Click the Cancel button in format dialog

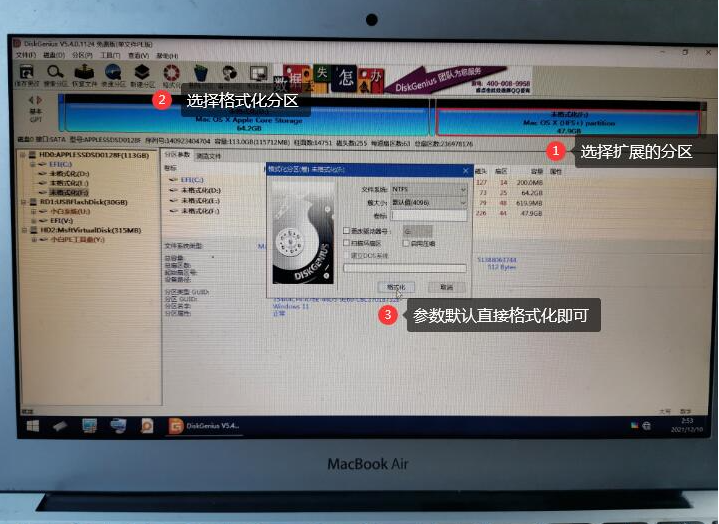click(446, 286)
